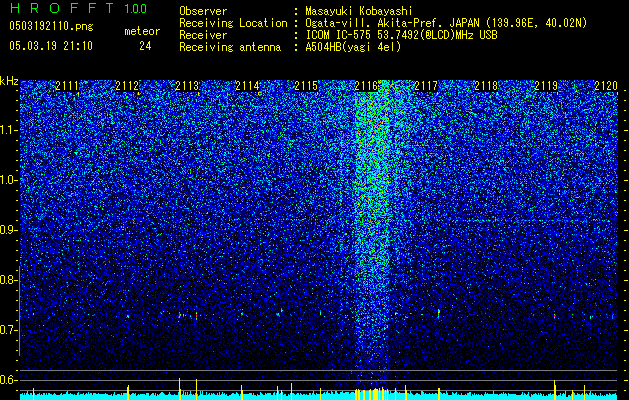Click the Receiving antenna label
The width and height of the screenshot is (629, 400).
tap(230, 47)
